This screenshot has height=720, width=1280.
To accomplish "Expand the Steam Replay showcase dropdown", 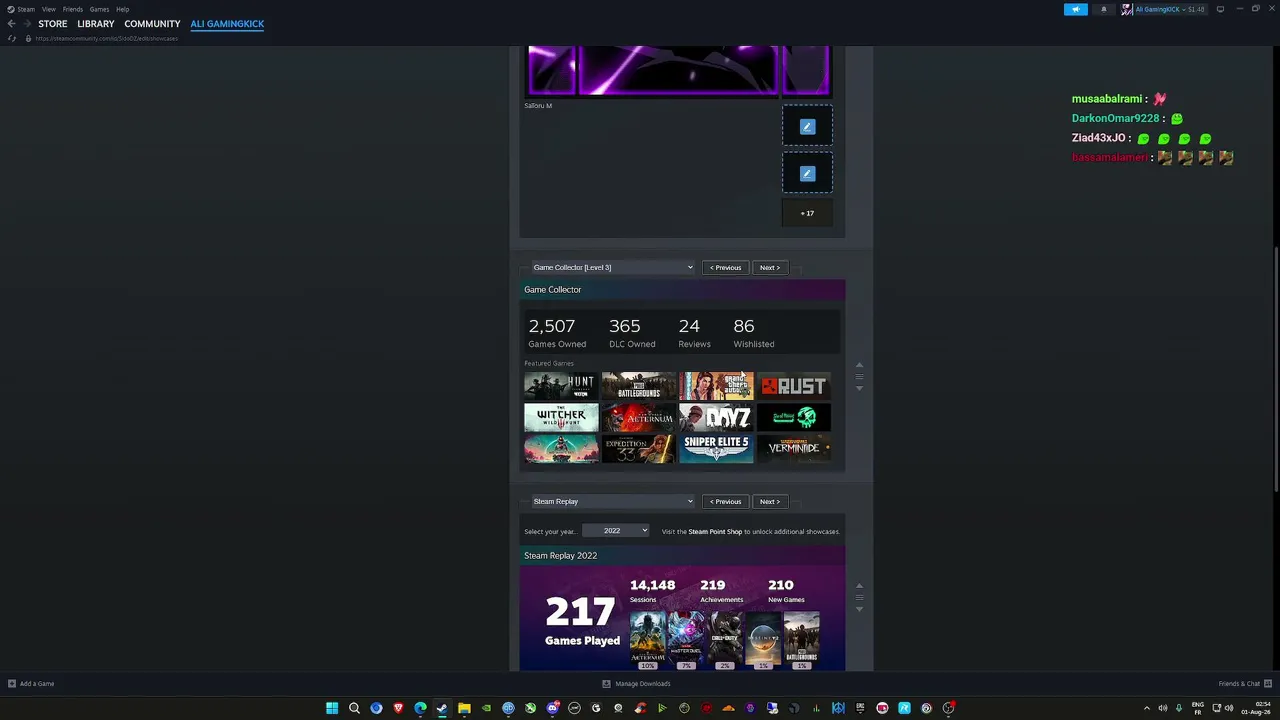I will tap(612, 502).
